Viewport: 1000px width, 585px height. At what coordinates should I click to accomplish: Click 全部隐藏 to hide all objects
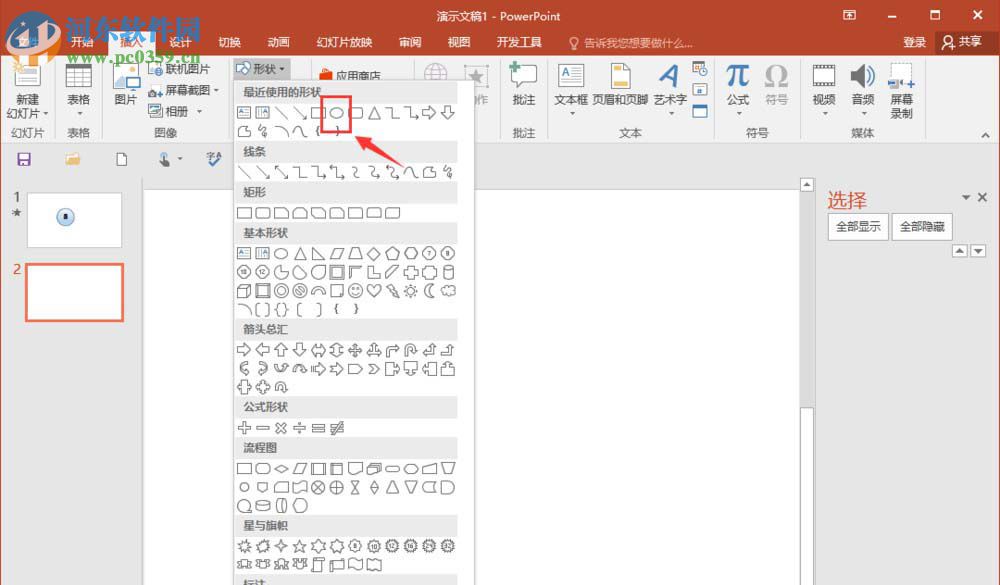click(x=922, y=226)
